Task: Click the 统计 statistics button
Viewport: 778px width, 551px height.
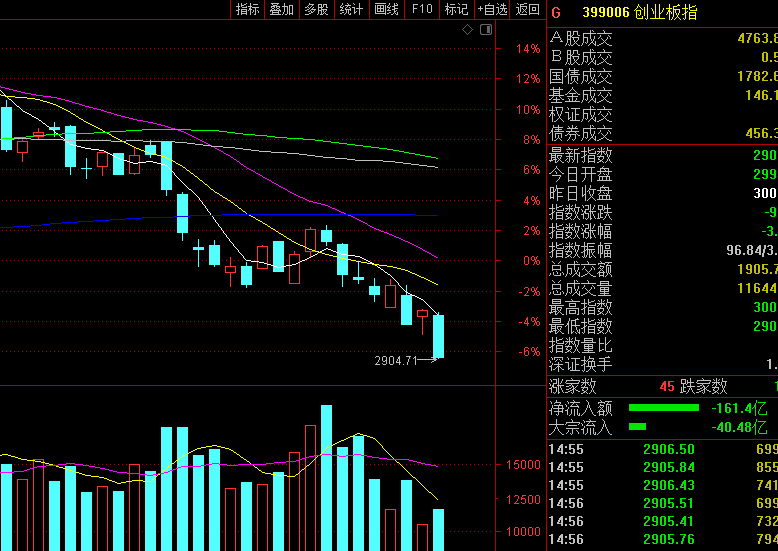Action: click(351, 10)
